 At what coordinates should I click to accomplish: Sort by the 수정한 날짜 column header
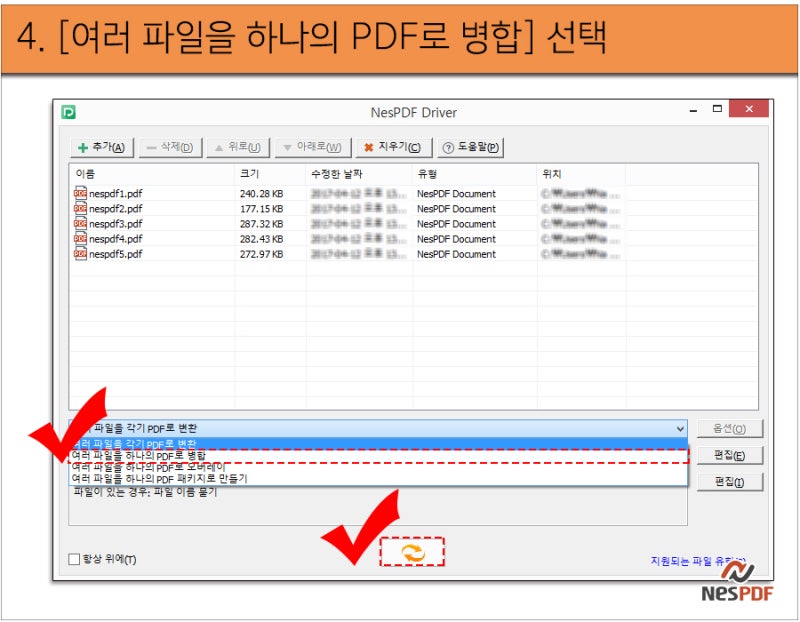[359, 174]
